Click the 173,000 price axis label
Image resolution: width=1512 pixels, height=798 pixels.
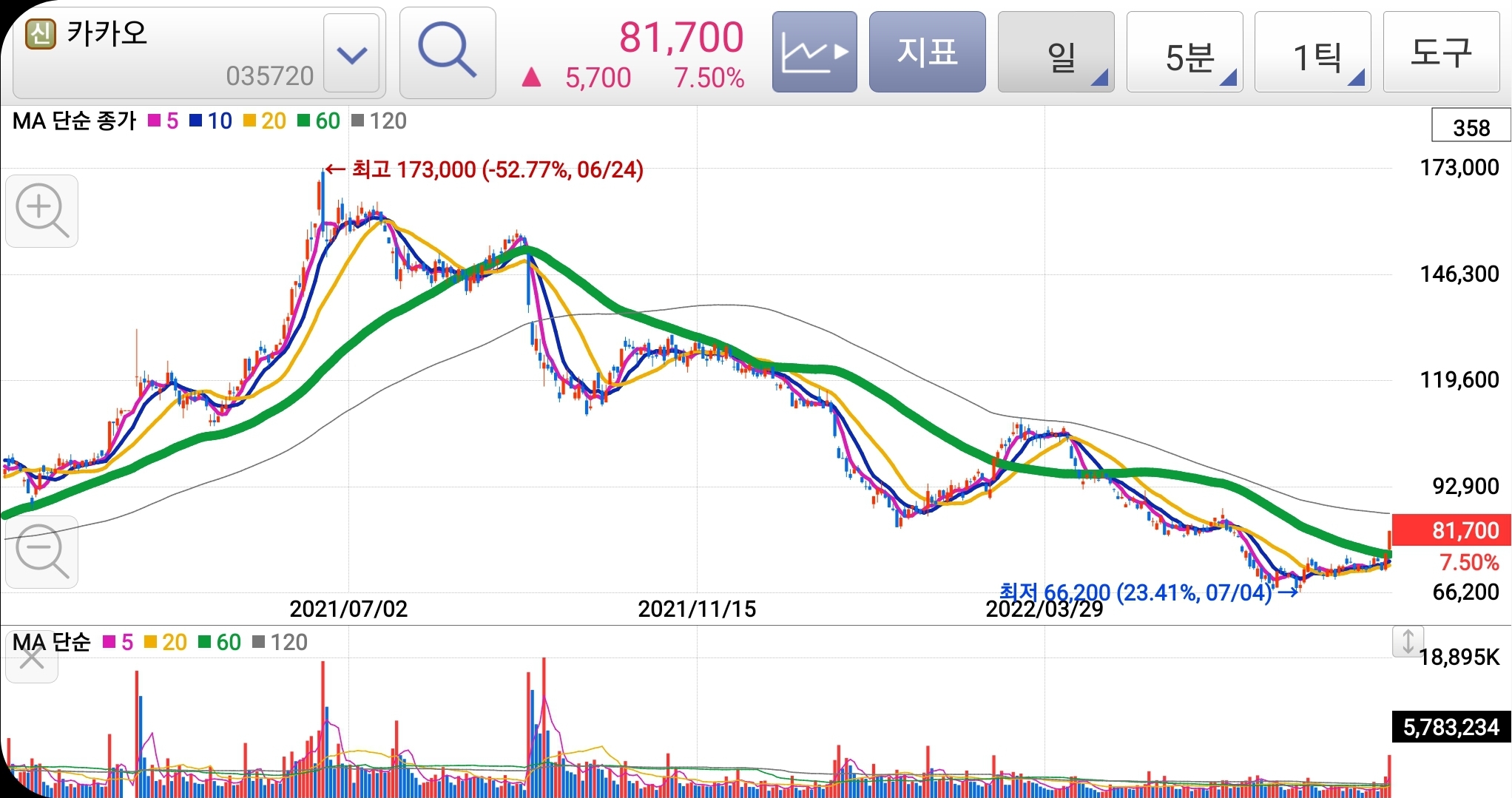(x=1459, y=168)
